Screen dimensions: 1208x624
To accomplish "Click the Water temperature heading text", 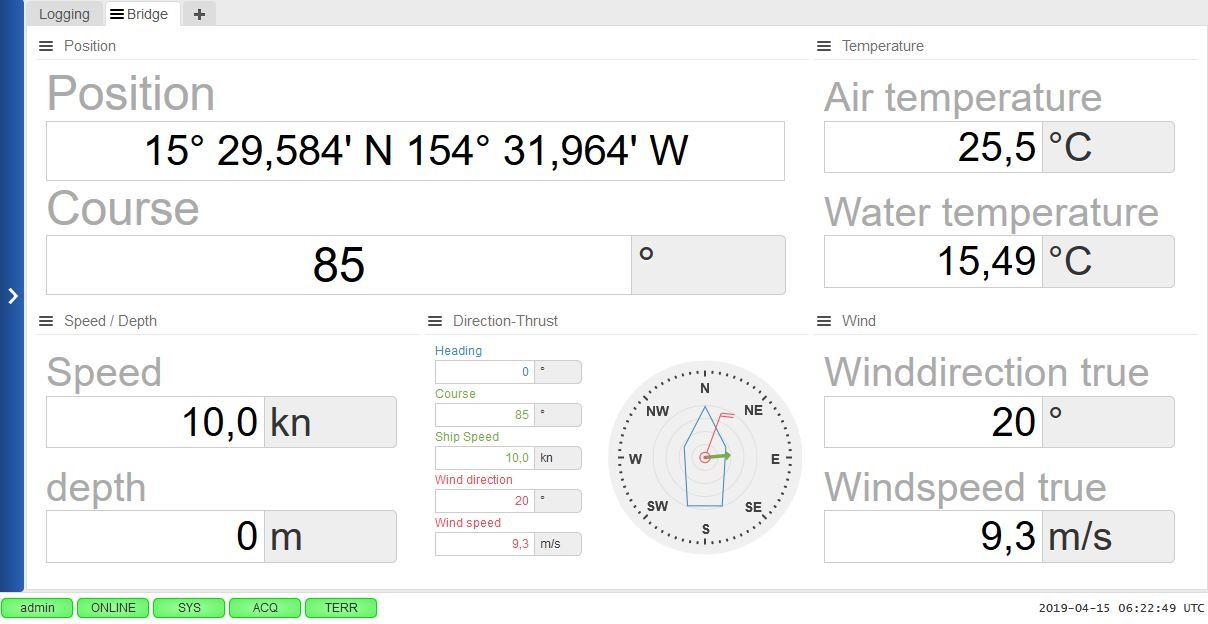I will coord(991,212).
